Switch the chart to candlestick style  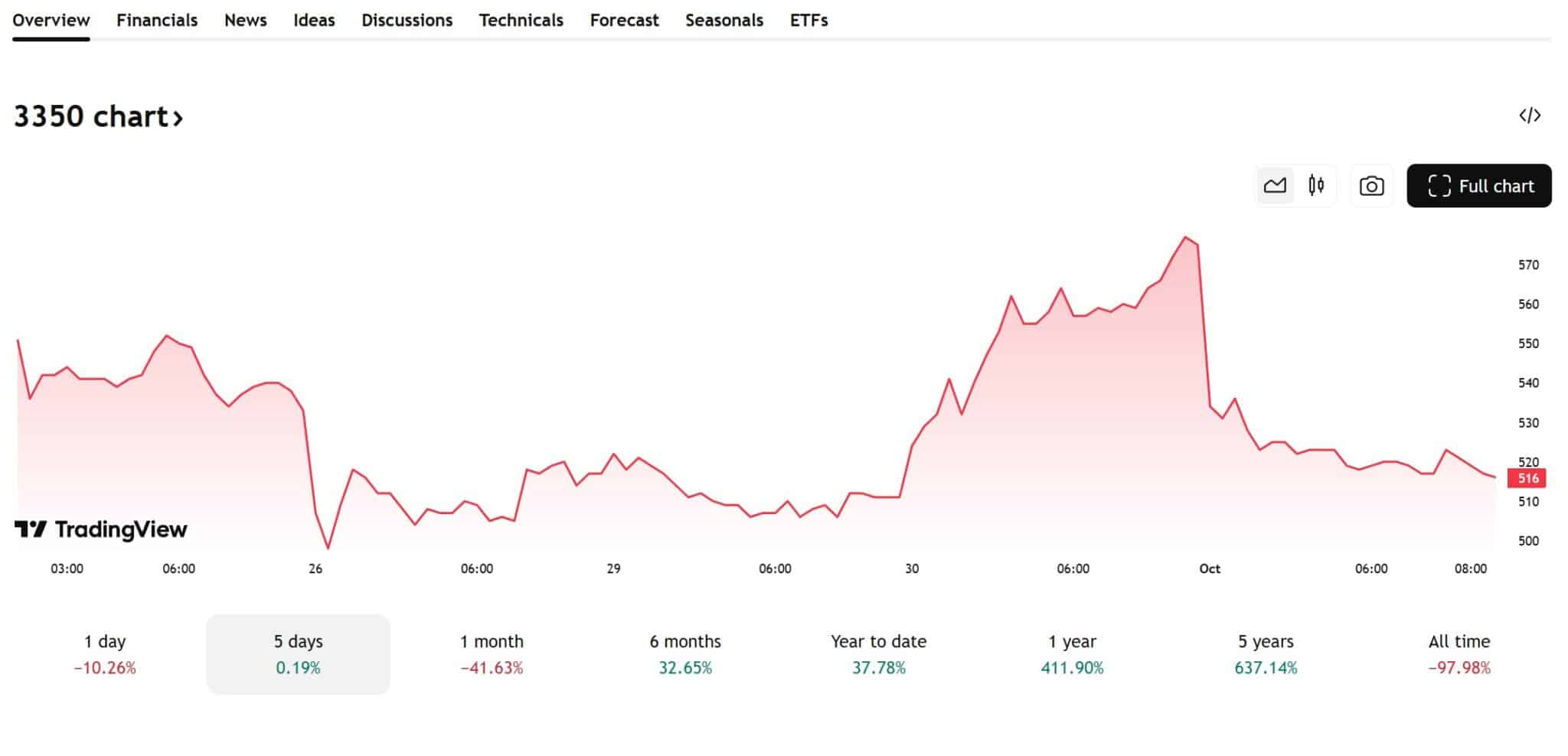point(1317,185)
